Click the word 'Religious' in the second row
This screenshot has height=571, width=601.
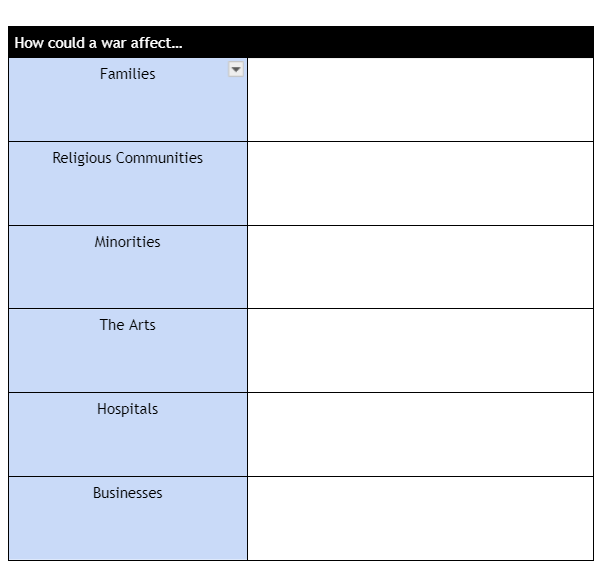point(82,159)
